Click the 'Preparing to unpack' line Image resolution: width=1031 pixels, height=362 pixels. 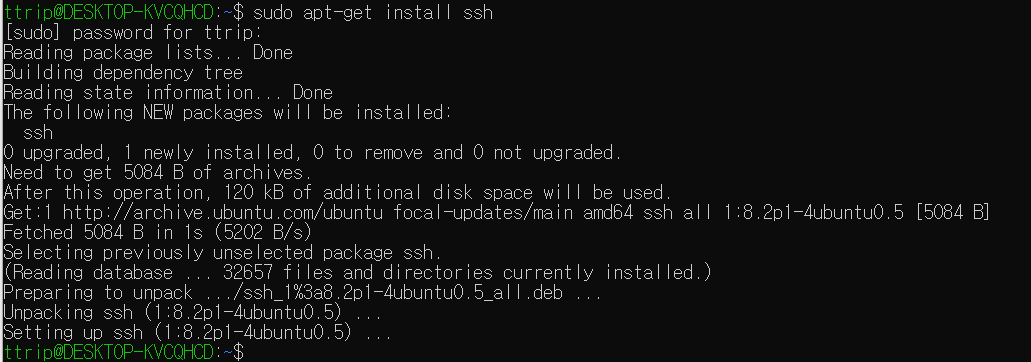pos(302,292)
